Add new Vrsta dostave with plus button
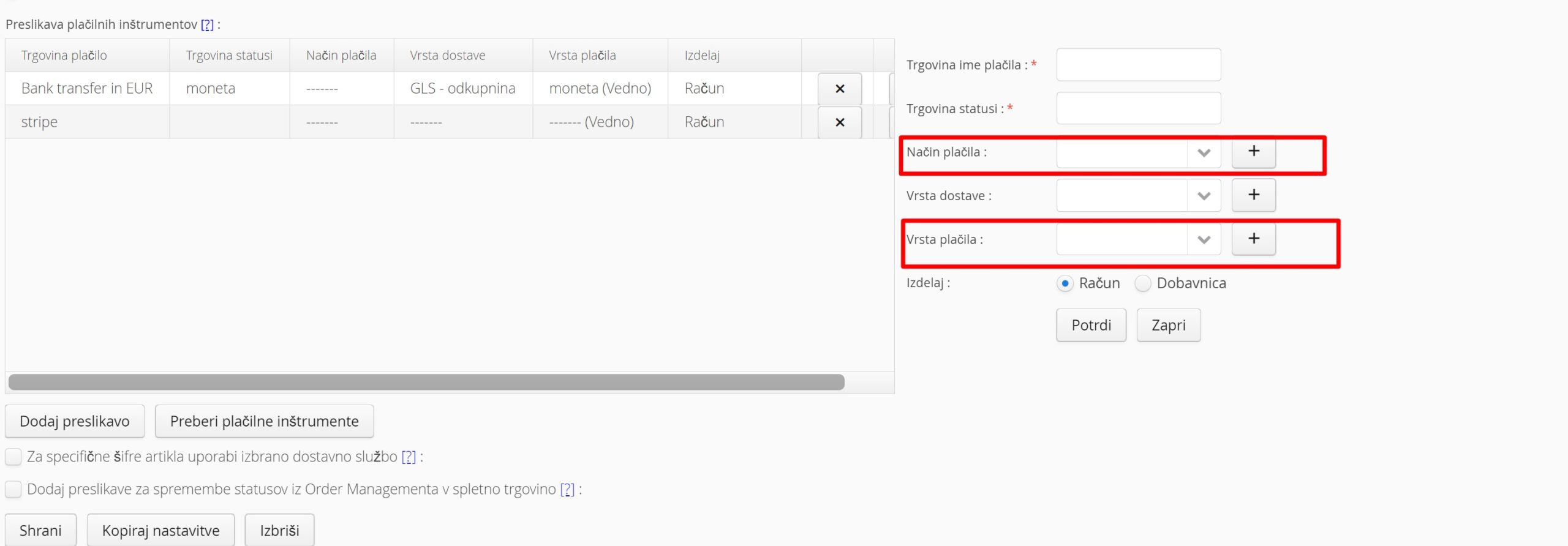 [x=1253, y=195]
